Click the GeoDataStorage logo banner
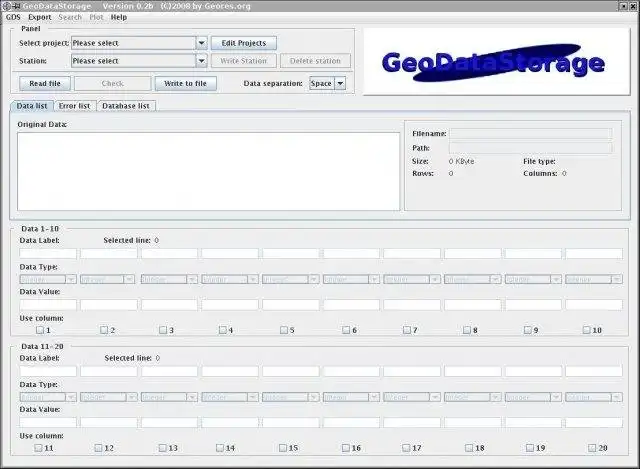The height and width of the screenshot is (469, 640). pos(496,62)
